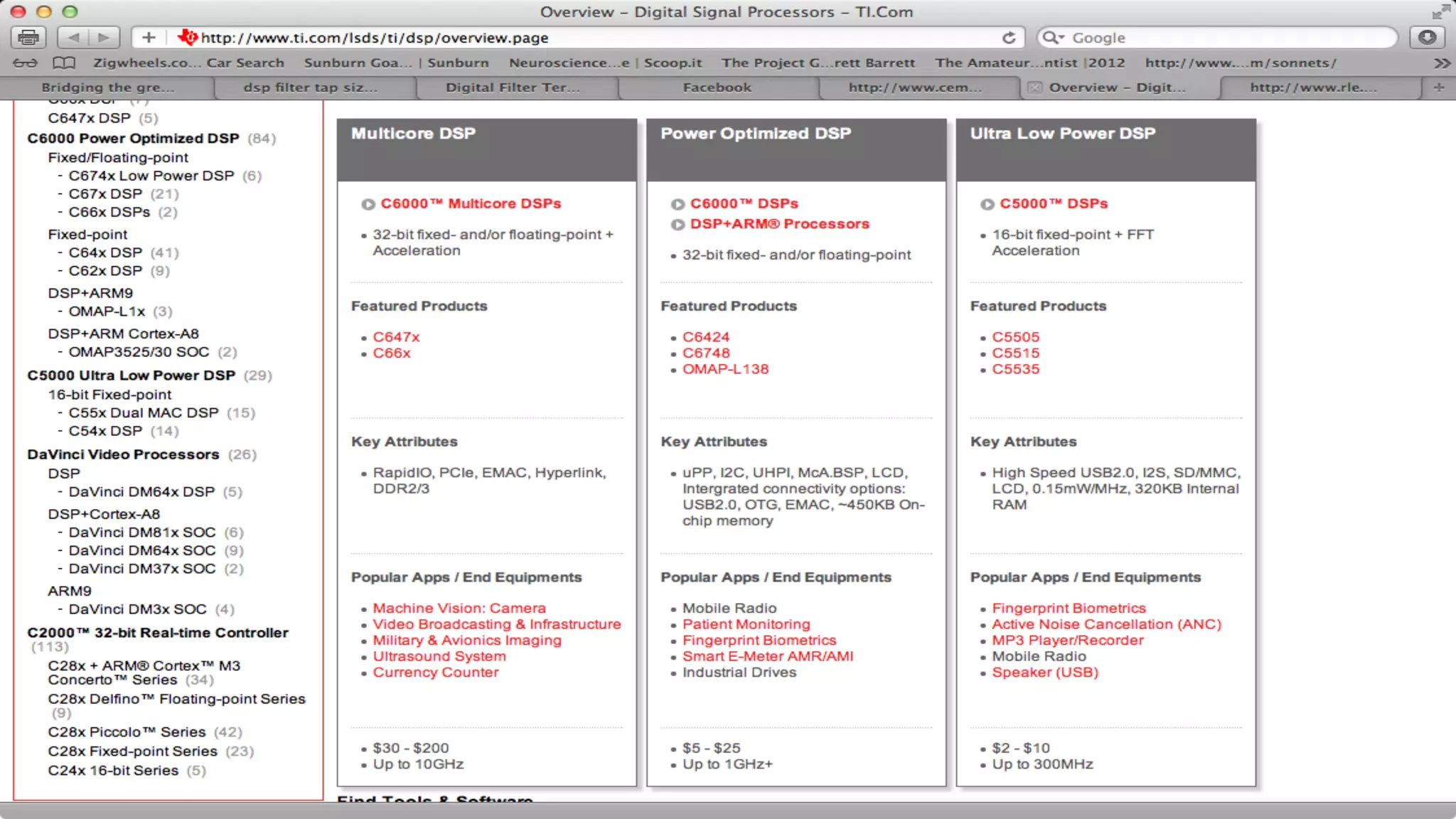Open the Reading List glasses icon
1456x819 pixels.
point(25,63)
